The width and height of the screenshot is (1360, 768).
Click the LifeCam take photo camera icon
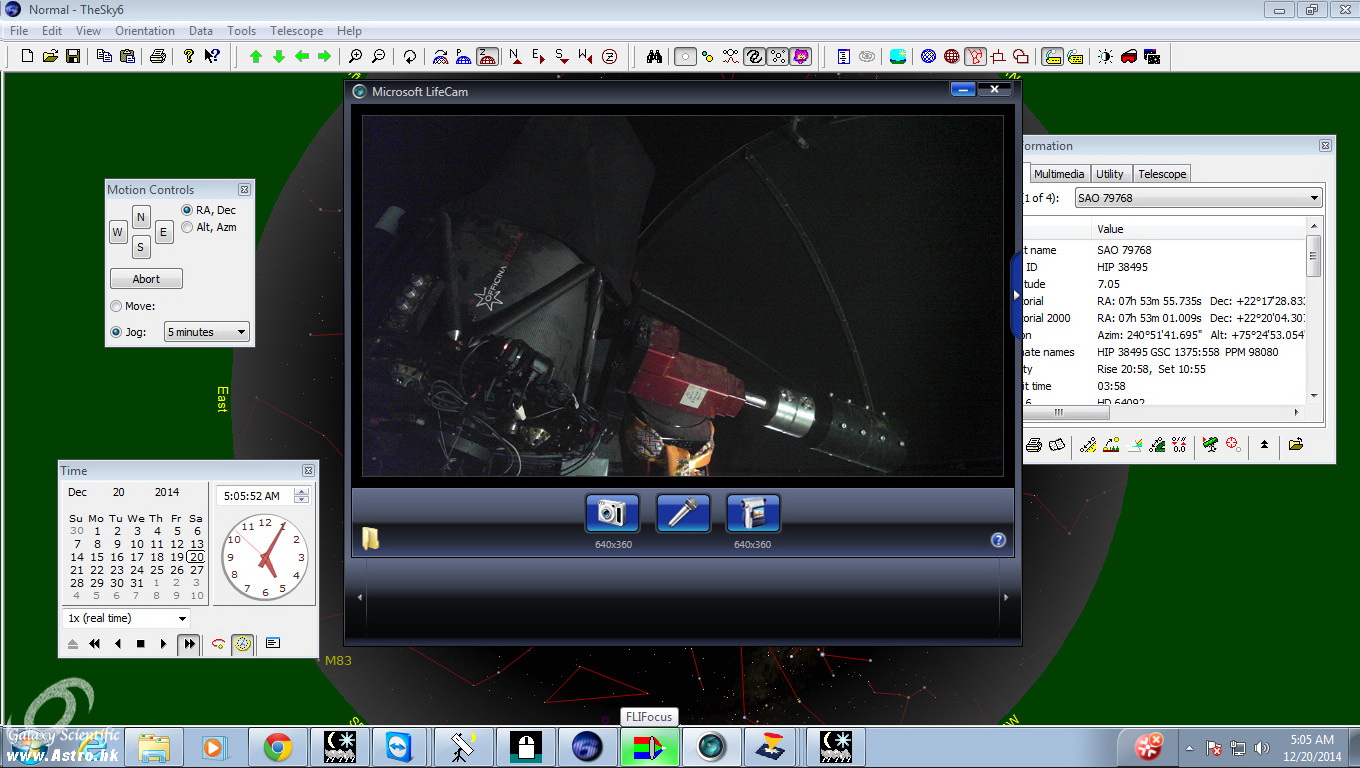[611, 513]
